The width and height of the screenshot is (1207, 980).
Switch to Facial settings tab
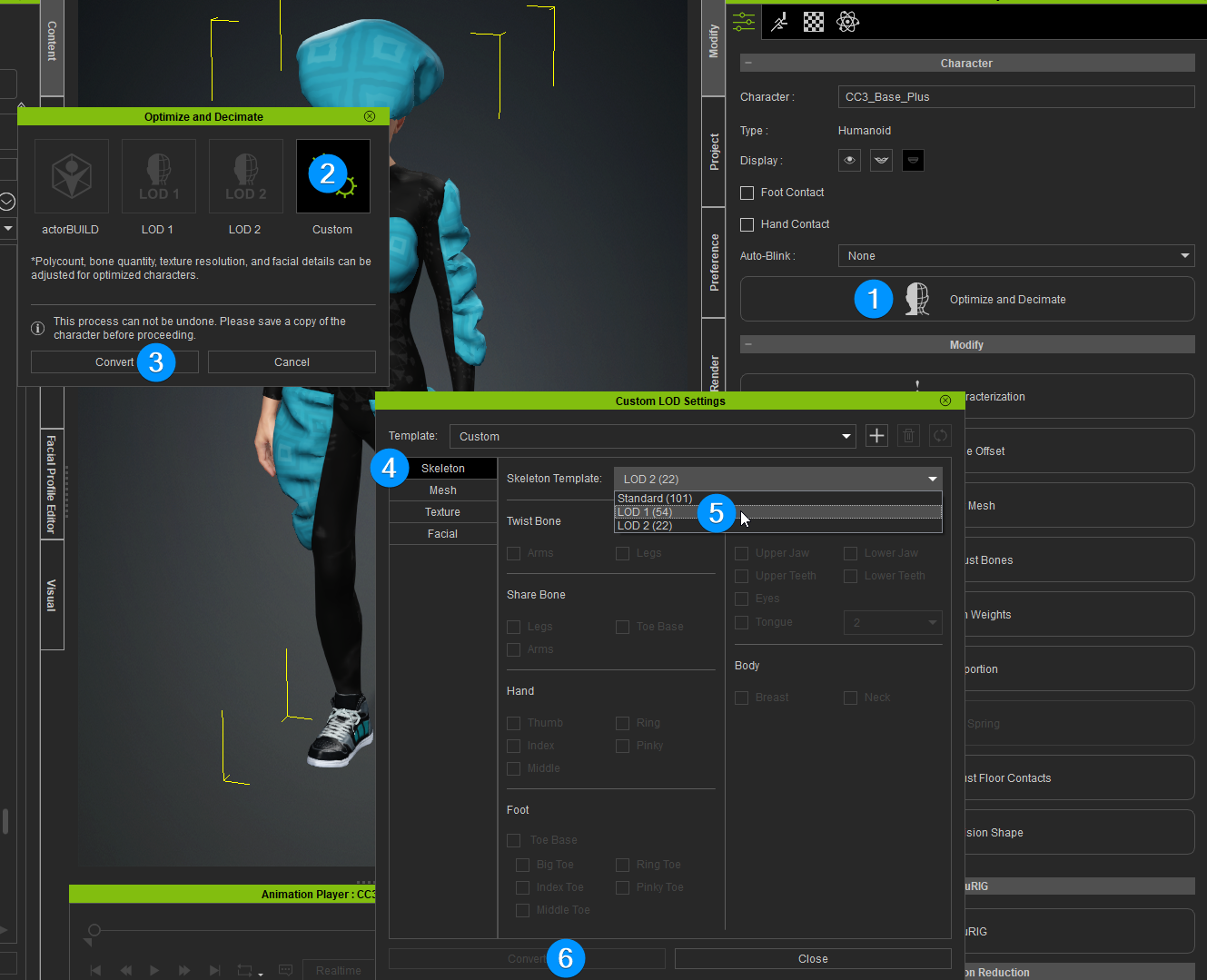[x=442, y=534]
